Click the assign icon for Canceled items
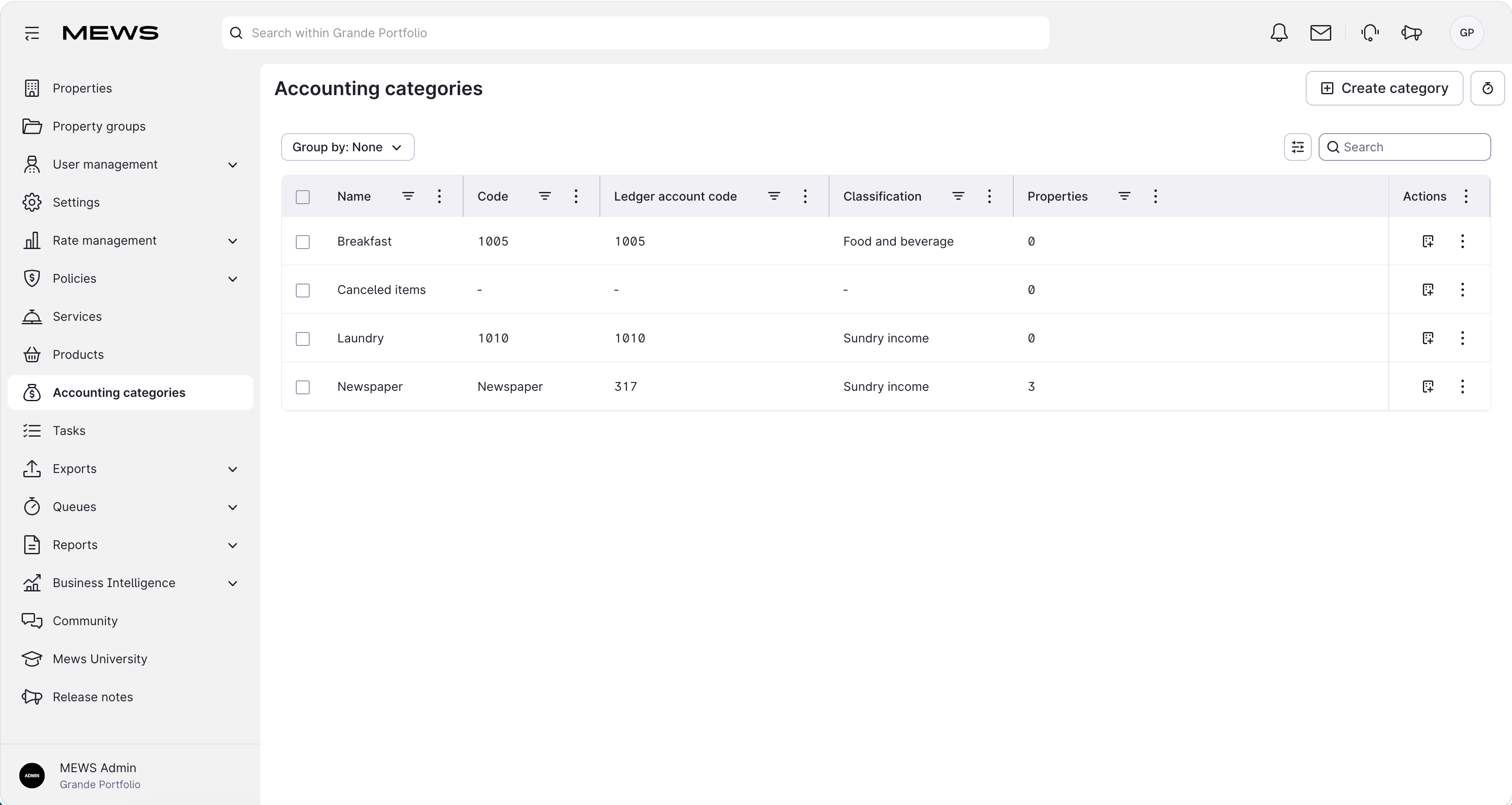This screenshot has height=805, width=1512. (x=1428, y=289)
